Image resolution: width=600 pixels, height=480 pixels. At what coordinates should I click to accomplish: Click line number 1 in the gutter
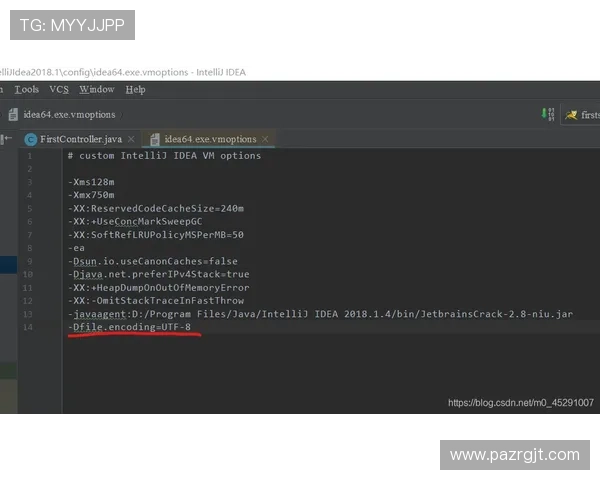[x=29, y=156]
